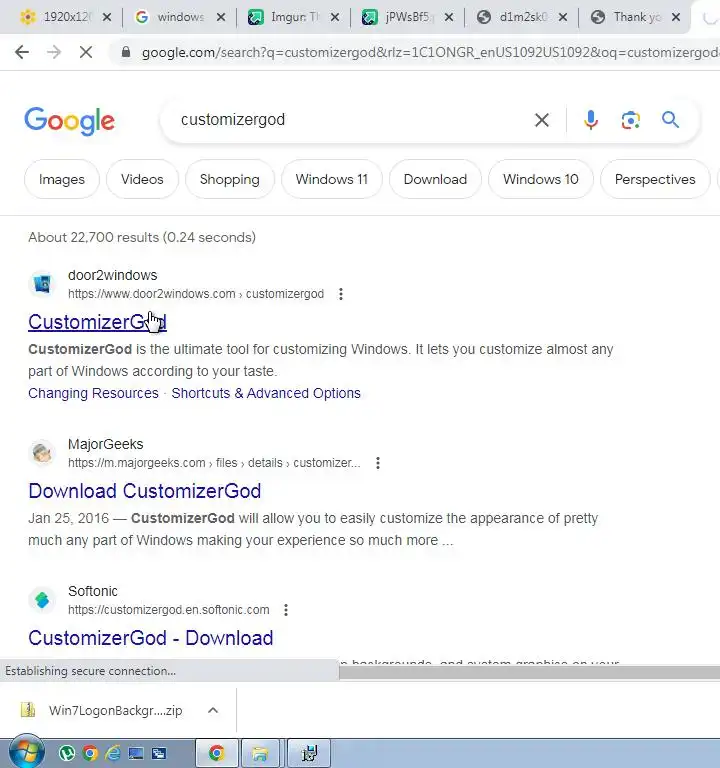This screenshot has width=720, height=768.
Task: Open more options for the MajorGeeks result
Action: (378, 463)
